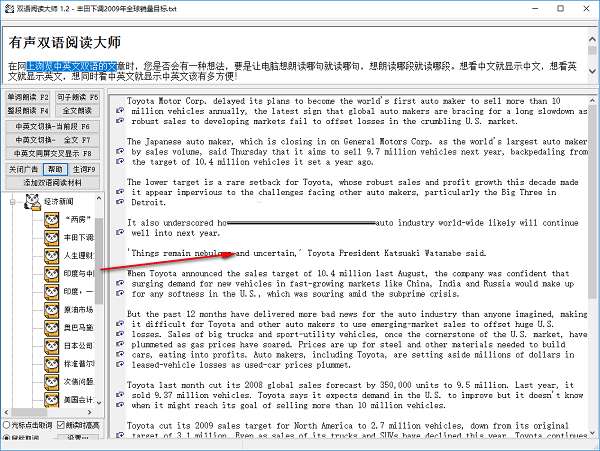Collapse the 经济新闻 tree node

(13, 202)
